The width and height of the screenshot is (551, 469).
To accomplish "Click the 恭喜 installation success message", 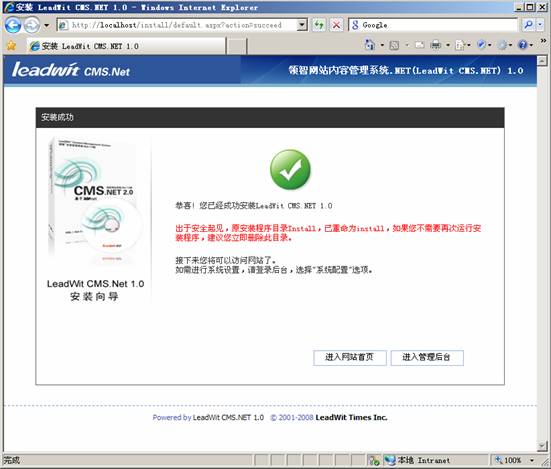I will point(254,206).
